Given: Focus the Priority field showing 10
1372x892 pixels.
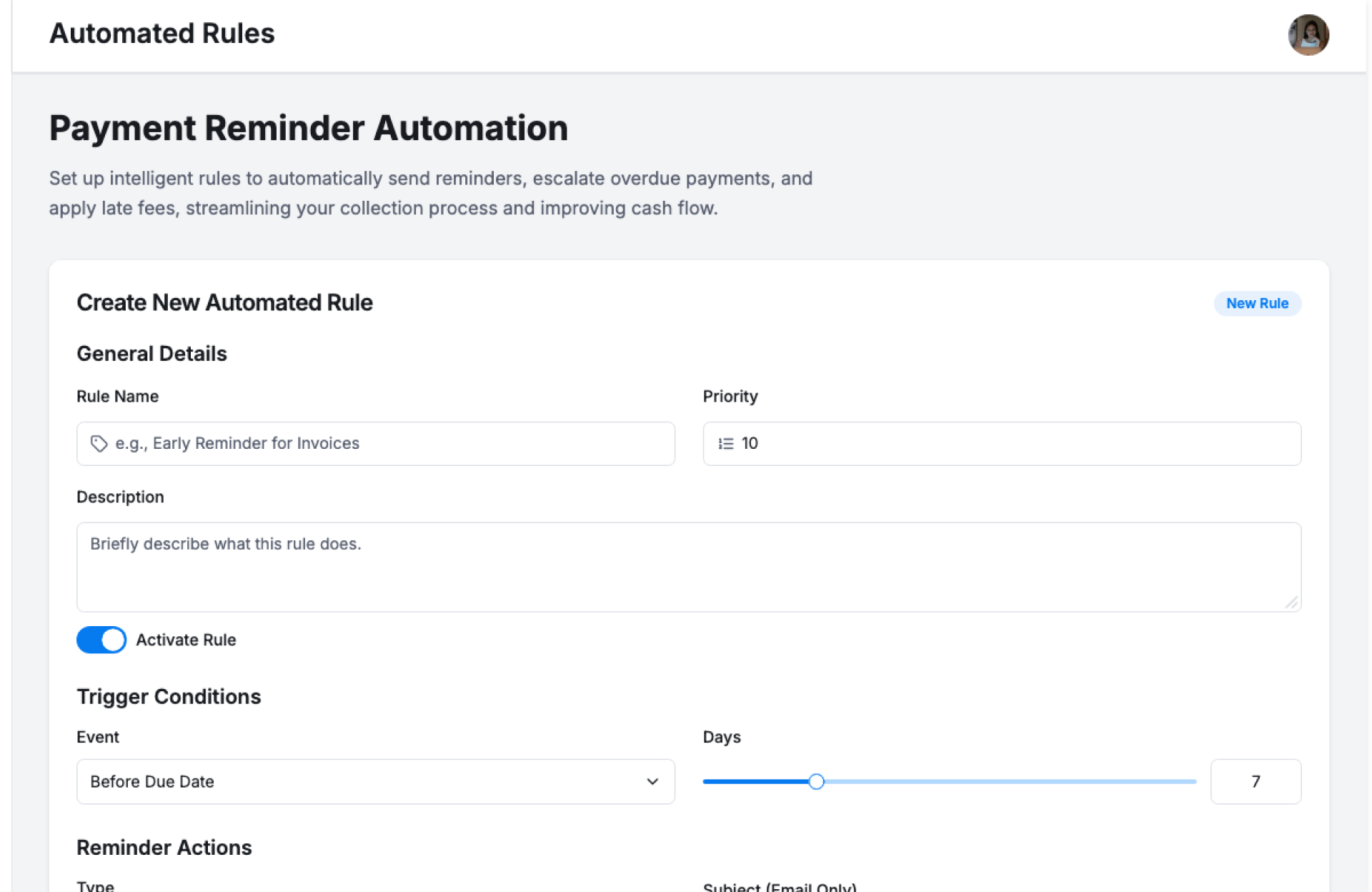Looking at the screenshot, I should (x=1015, y=444).
